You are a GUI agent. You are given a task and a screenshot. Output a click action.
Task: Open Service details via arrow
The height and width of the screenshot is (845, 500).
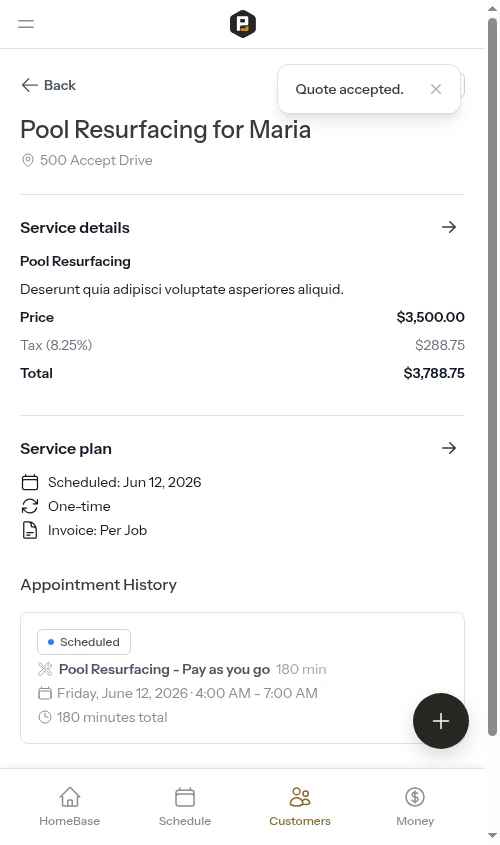(x=449, y=227)
